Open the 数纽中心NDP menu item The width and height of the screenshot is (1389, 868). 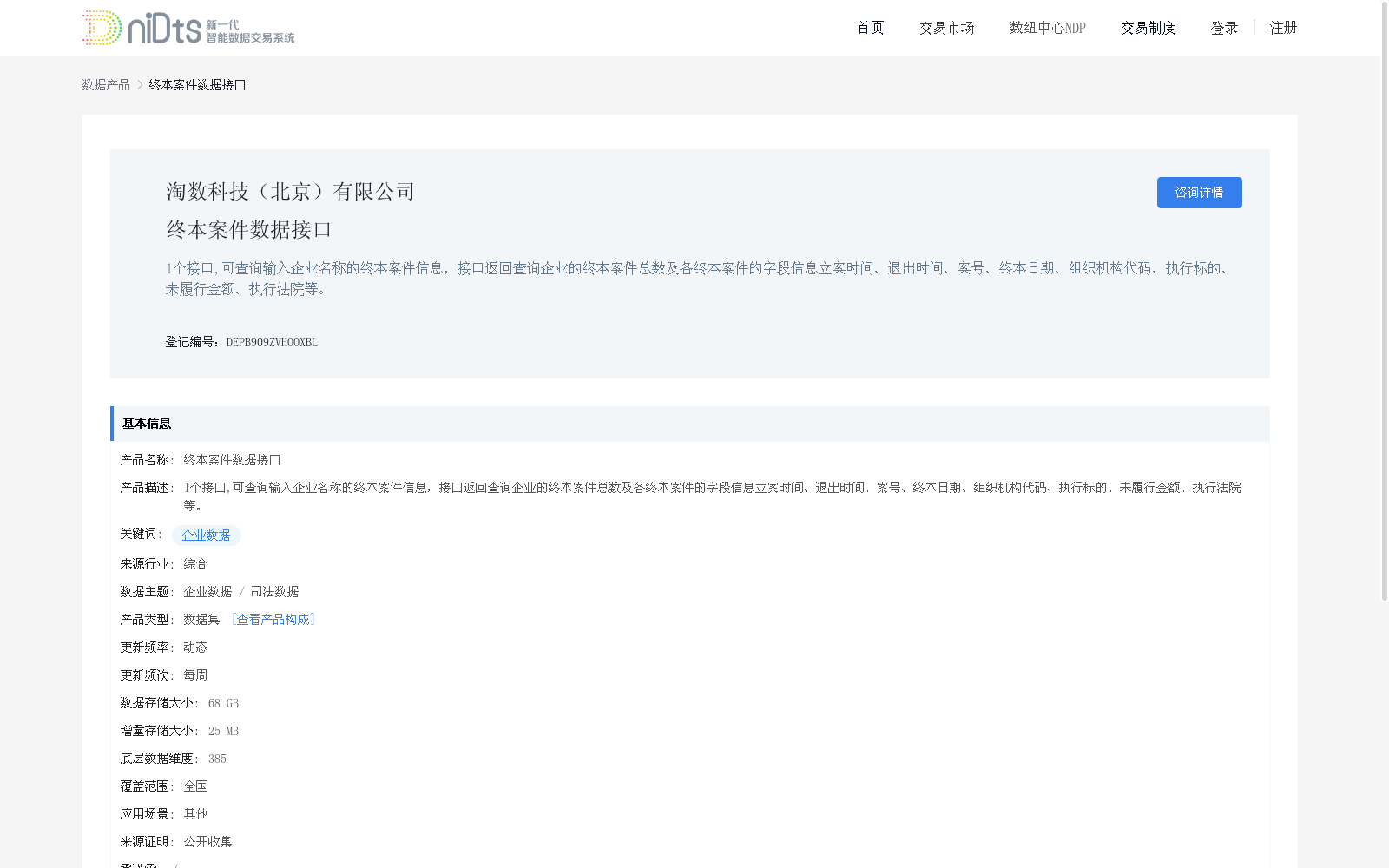pos(1047,28)
